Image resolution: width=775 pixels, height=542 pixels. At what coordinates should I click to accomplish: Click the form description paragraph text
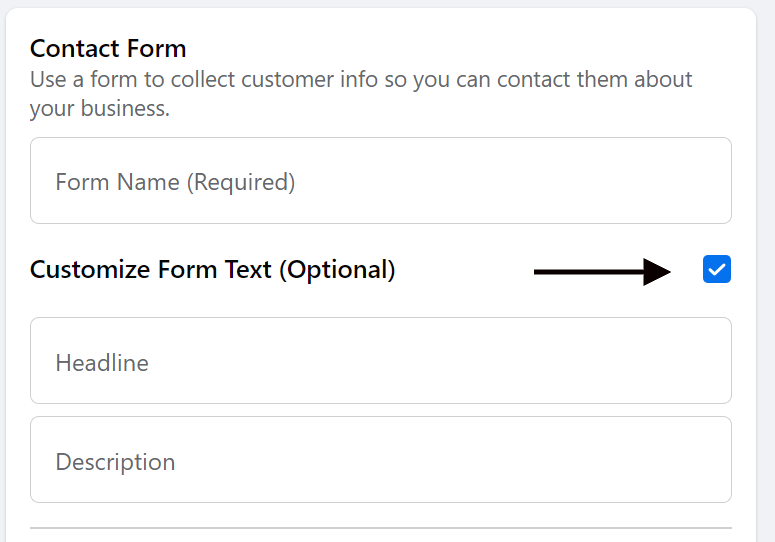[x=360, y=80]
